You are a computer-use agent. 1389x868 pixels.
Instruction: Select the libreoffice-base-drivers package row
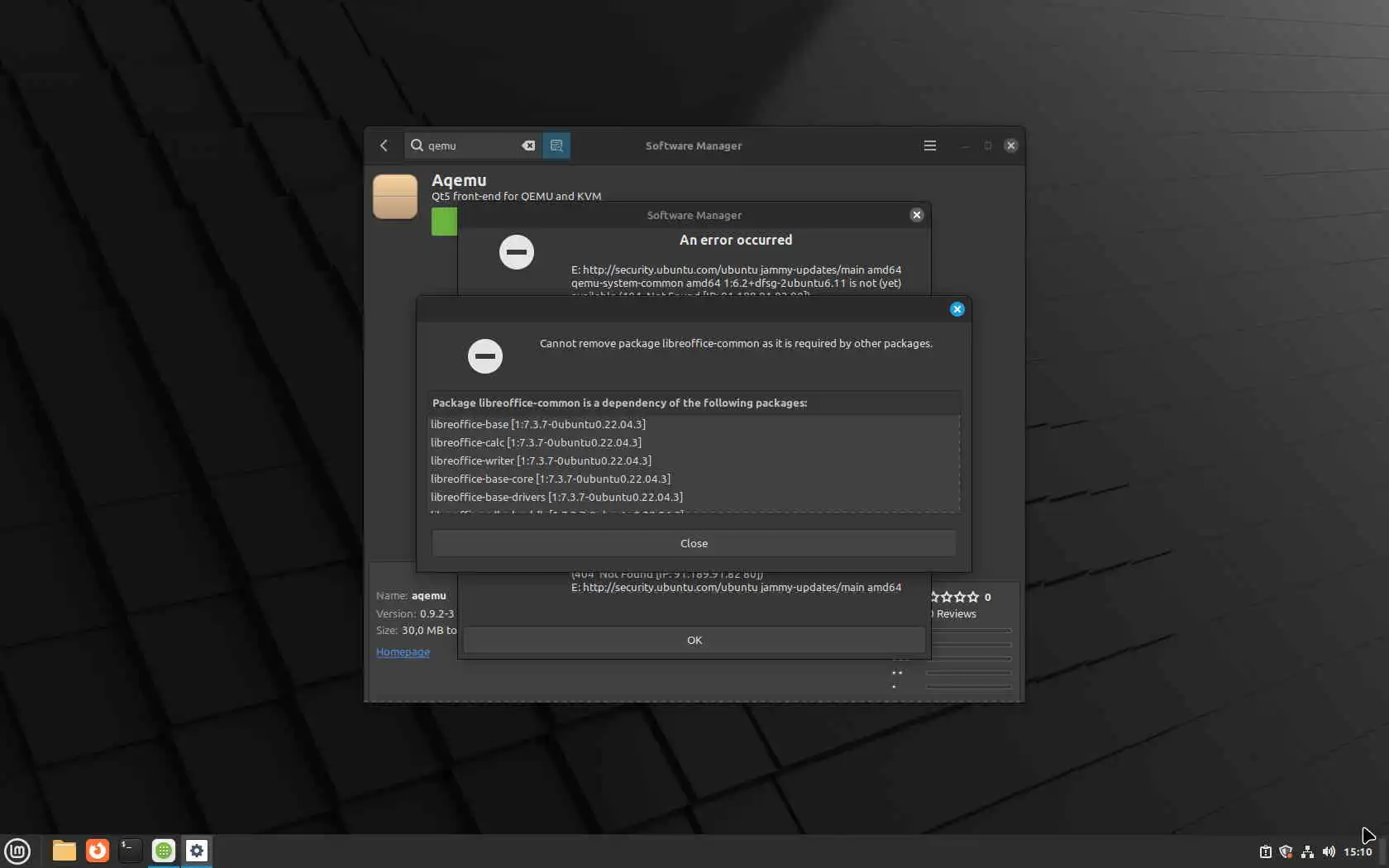(694, 497)
